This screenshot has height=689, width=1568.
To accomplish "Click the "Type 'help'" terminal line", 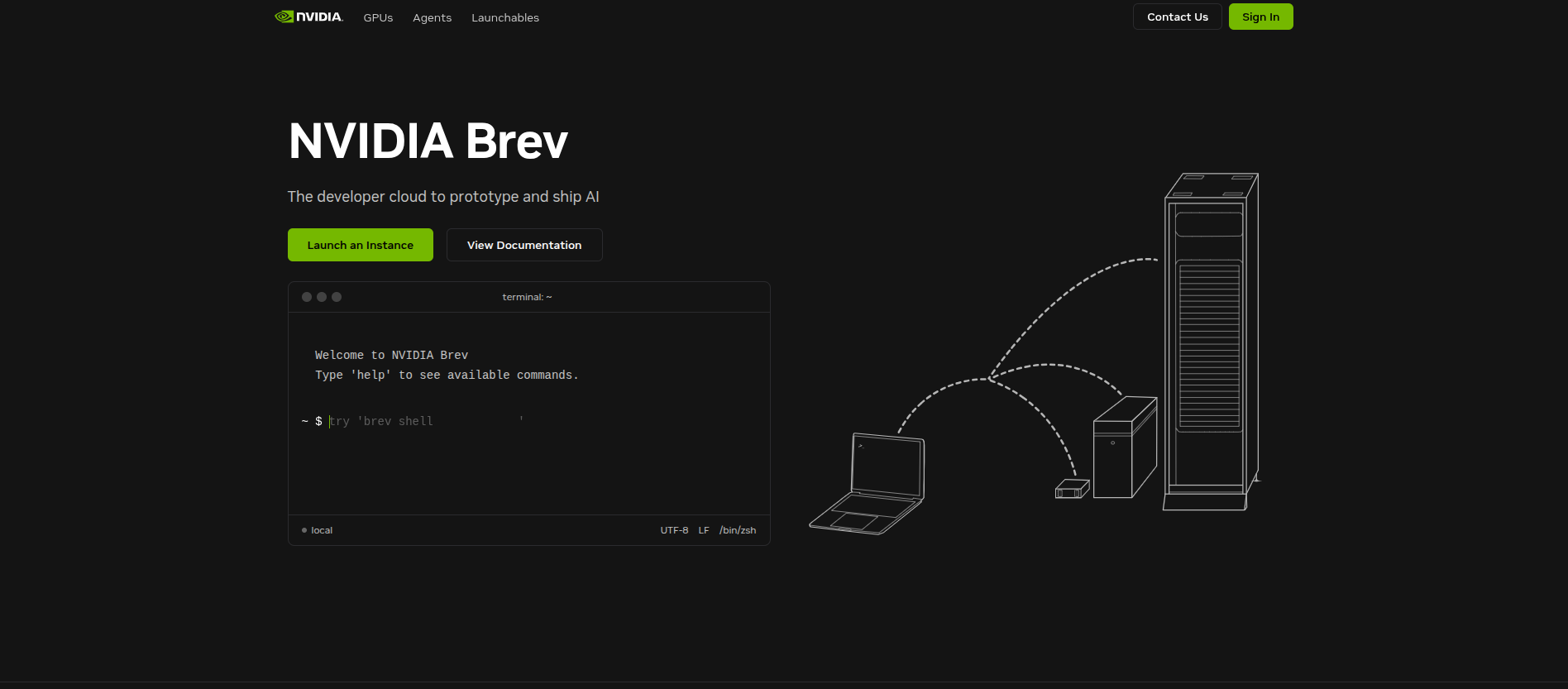I will [x=447, y=375].
